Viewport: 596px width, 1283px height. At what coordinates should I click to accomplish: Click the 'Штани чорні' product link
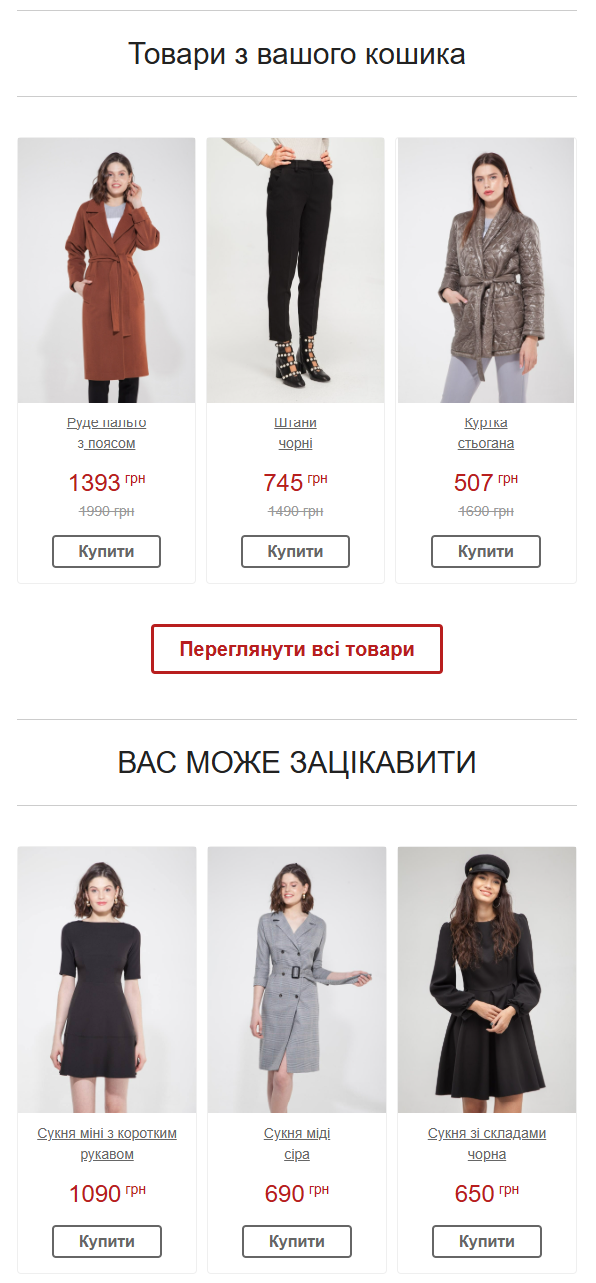296,433
